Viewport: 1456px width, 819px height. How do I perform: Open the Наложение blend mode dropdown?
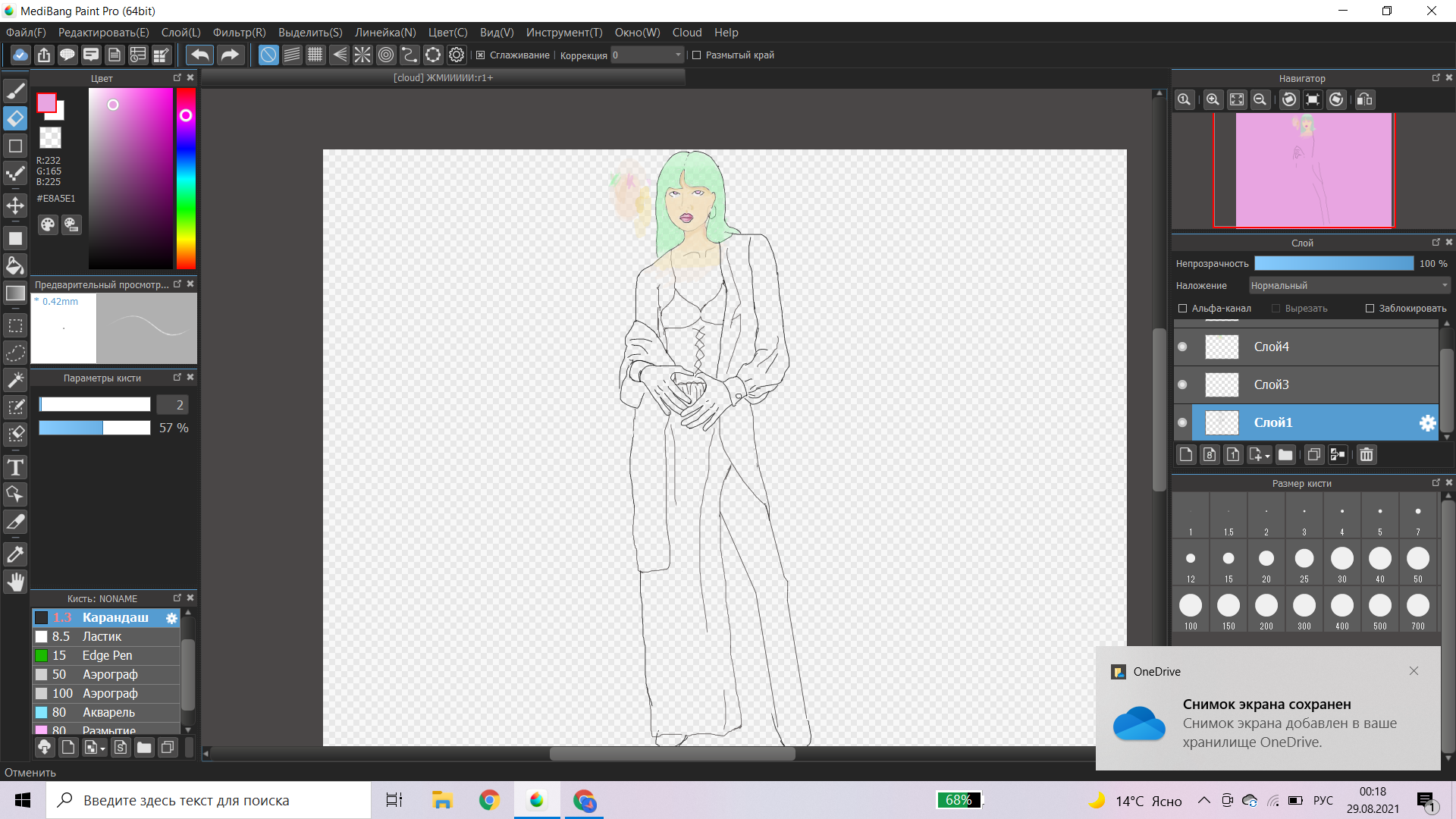(x=1349, y=286)
